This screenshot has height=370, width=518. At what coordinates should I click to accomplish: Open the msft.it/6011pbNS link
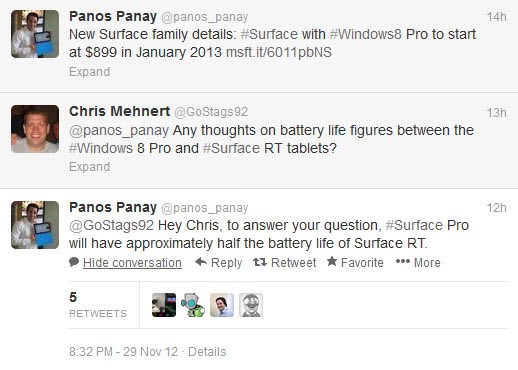click(279, 52)
